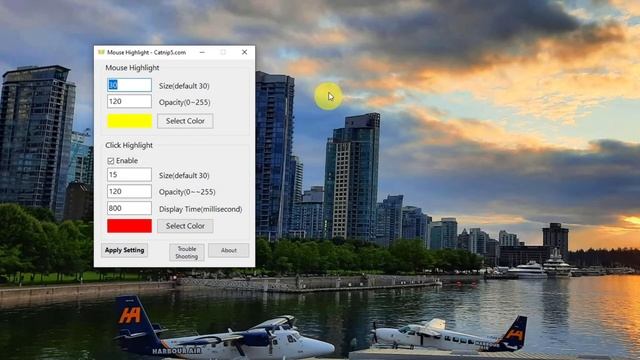Toggle the Click Highlight Enable checkbox
This screenshot has width=640, height=360.
[111, 161]
